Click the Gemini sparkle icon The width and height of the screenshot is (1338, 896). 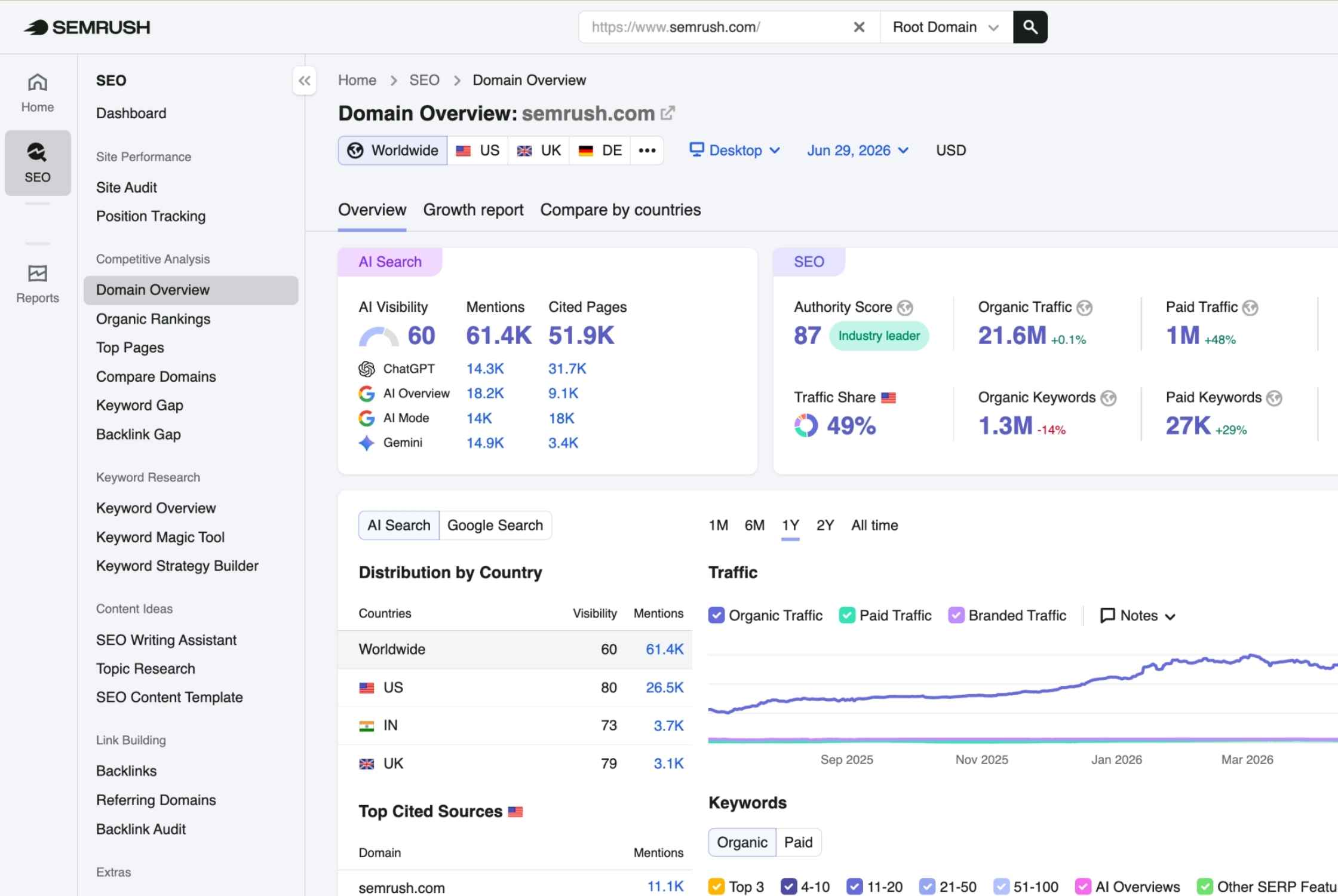click(367, 443)
